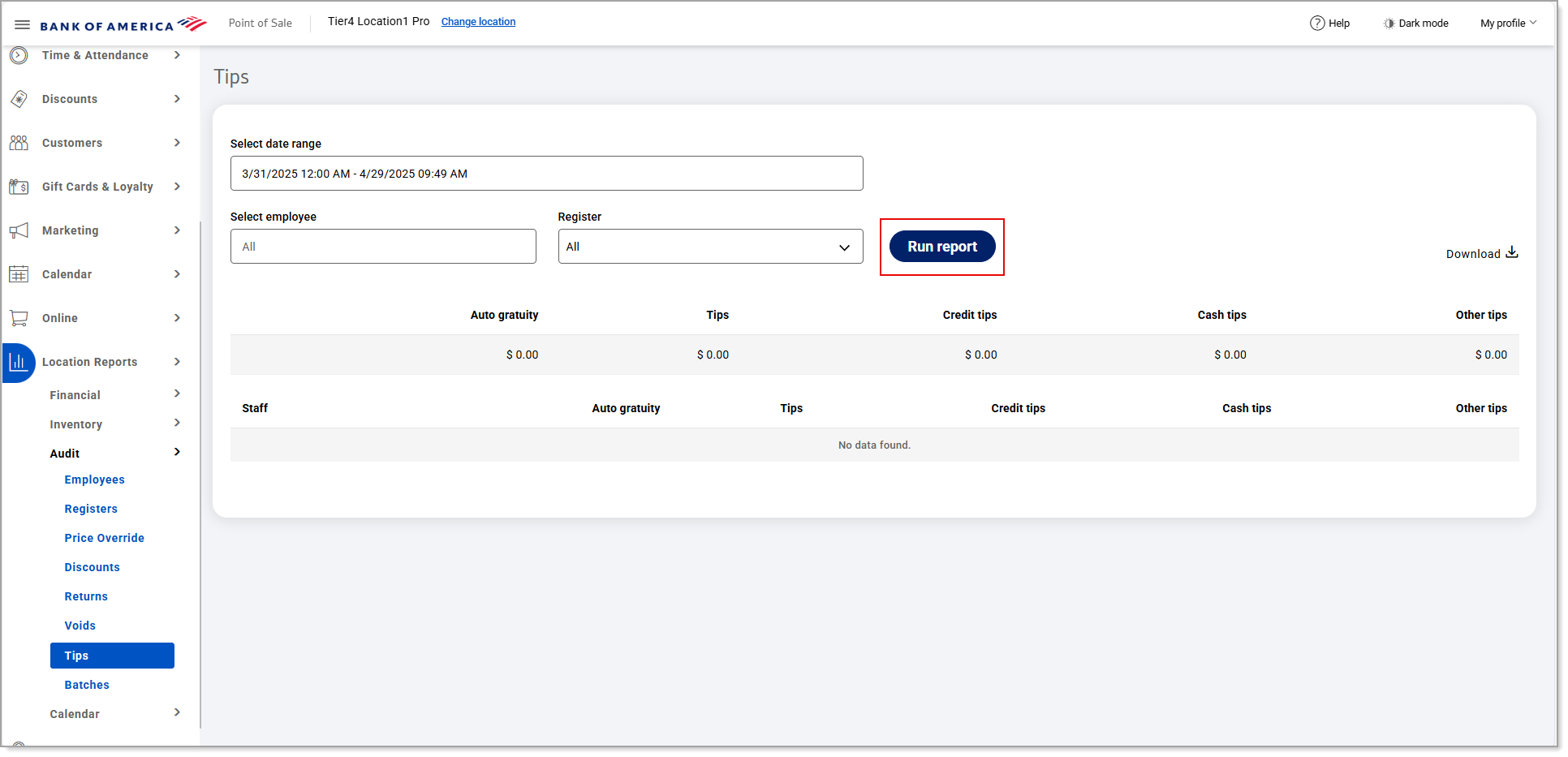Image resolution: width=1568 pixels, height=757 pixels.
Task: Click the Tips page heading
Action: [x=231, y=77]
